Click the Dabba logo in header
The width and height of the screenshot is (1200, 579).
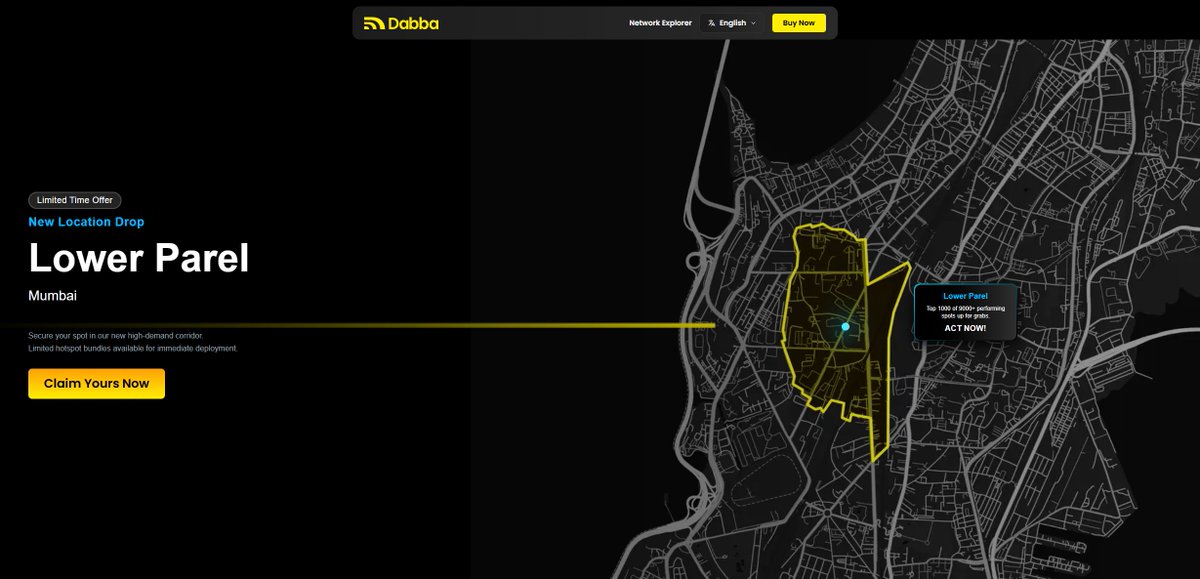pos(401,23)
